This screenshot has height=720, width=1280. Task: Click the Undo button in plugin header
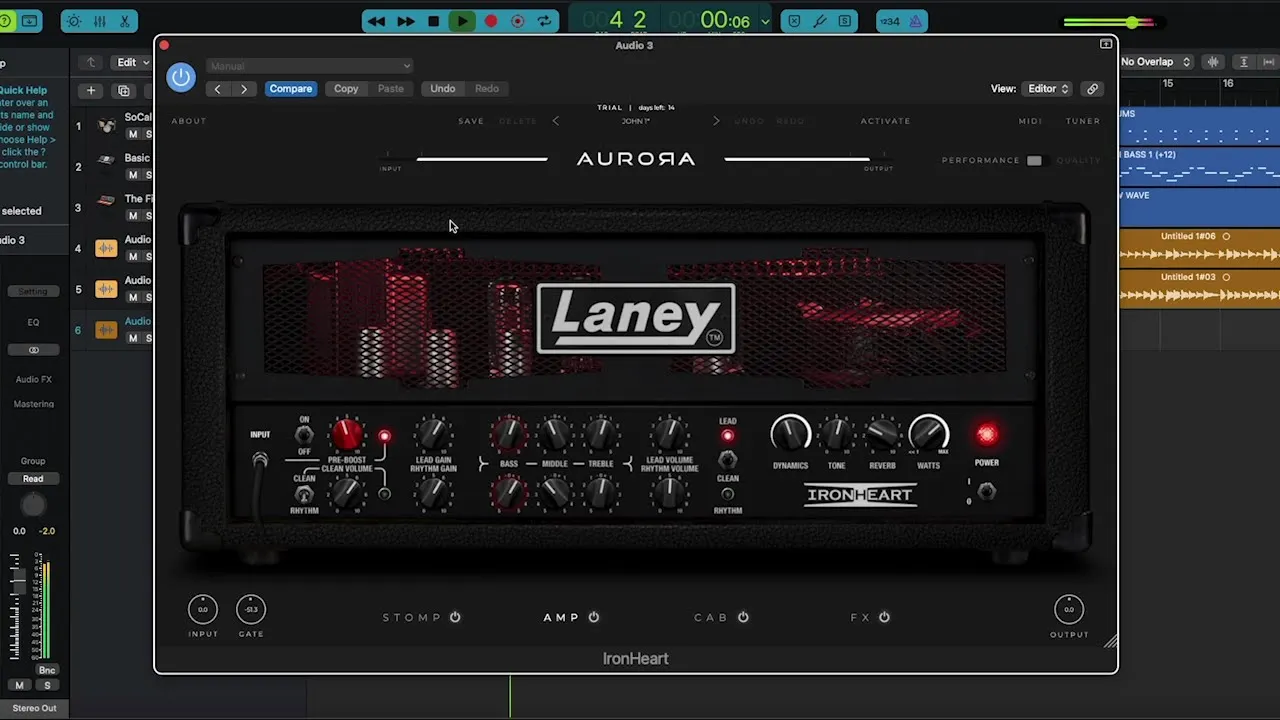pos(442,89)
